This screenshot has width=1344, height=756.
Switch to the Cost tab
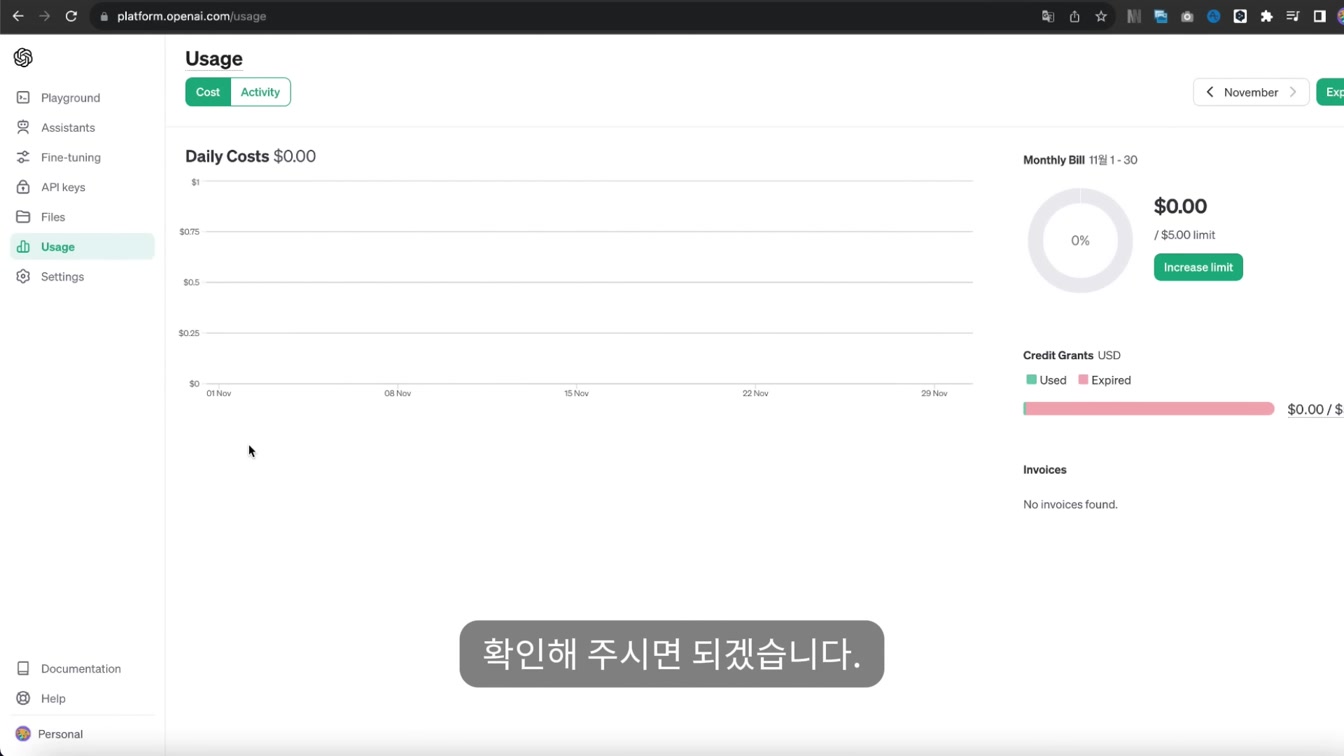[208, 92]
